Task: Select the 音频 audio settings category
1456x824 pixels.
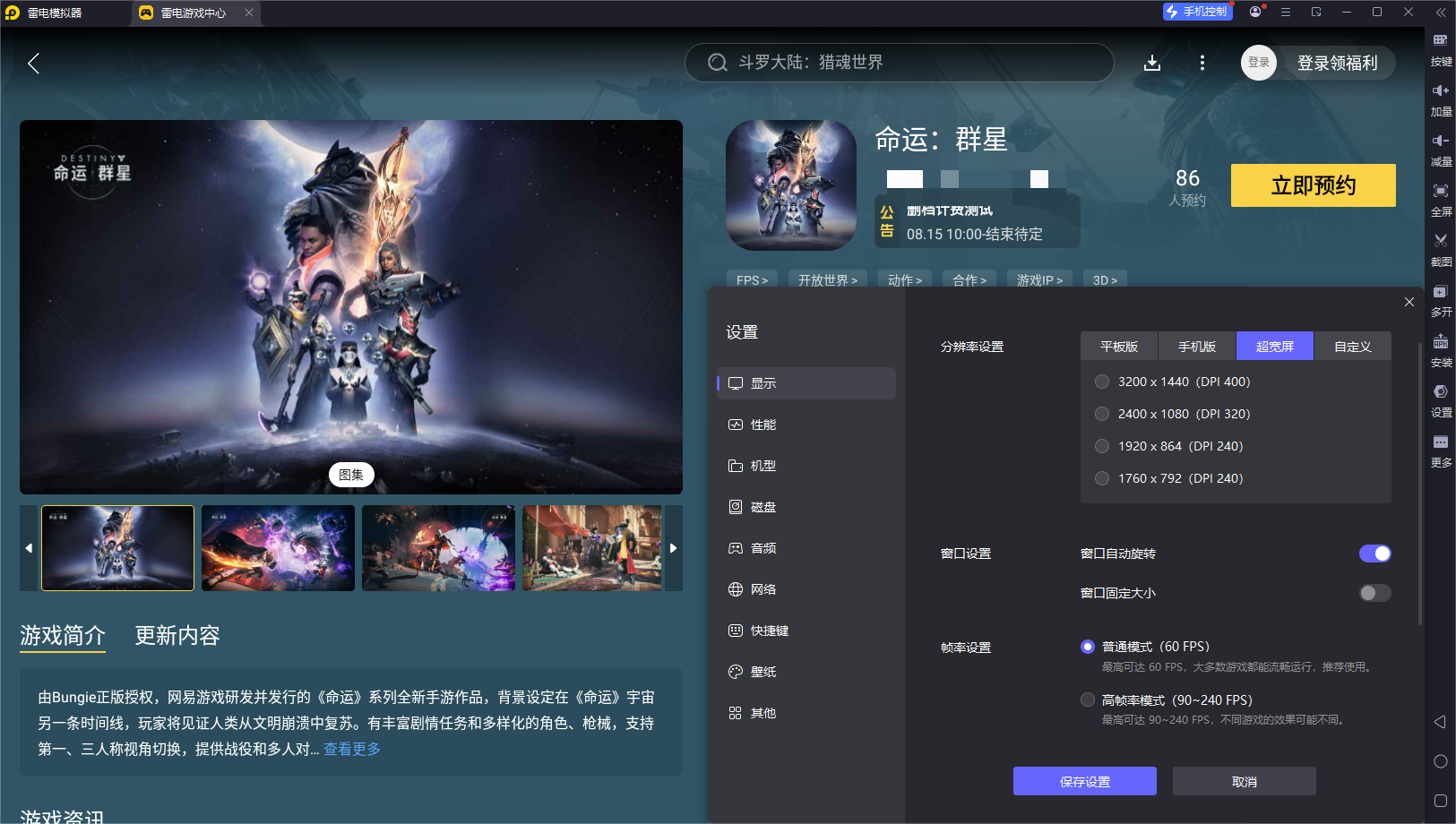Action: tap(763, 547)
